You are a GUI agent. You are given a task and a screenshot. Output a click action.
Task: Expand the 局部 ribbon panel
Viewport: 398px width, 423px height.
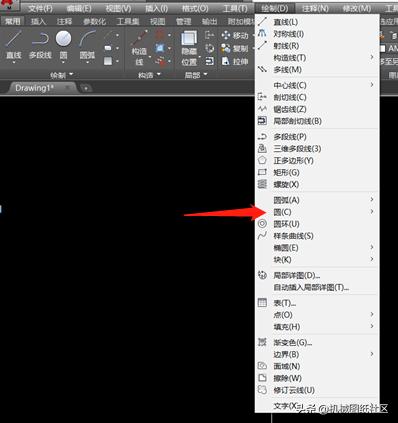click(196, 75)
